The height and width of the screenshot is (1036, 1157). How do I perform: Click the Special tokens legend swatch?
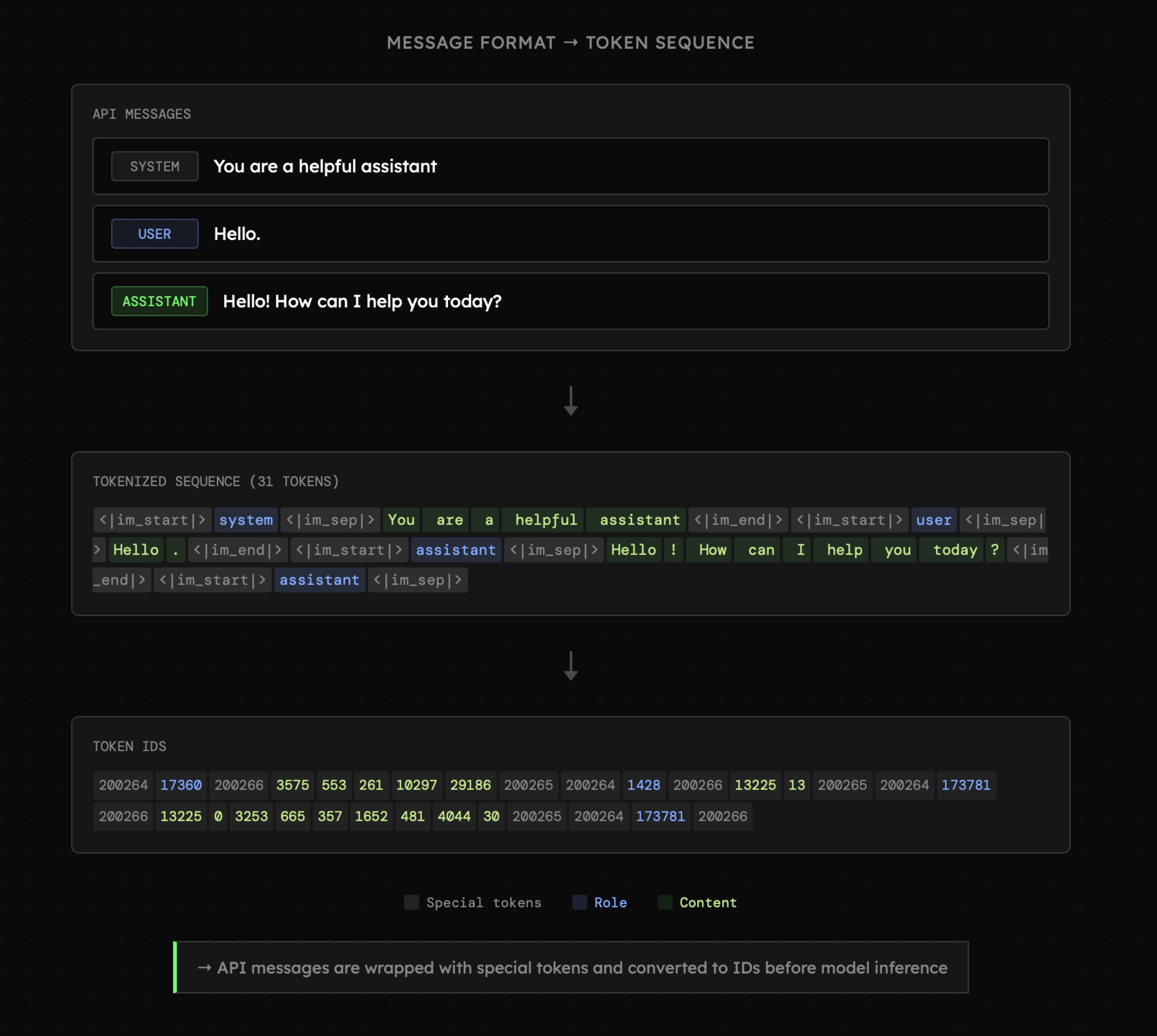click(411, 902)
